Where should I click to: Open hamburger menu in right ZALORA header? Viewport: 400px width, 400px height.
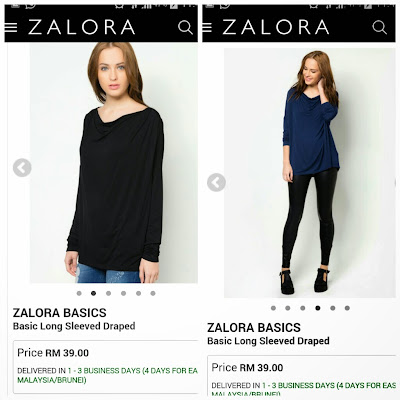tap(207, 27)
